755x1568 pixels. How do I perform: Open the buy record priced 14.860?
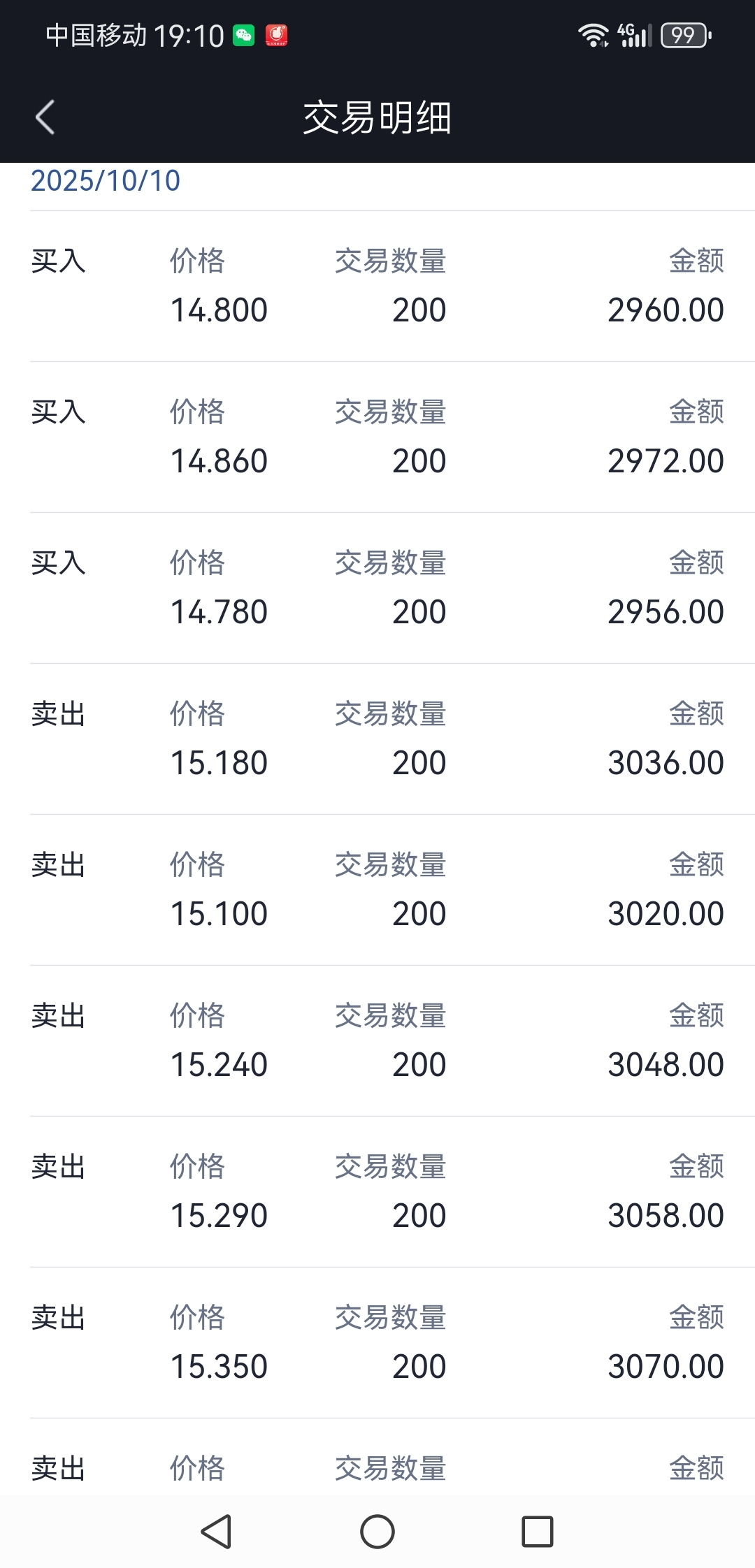(x=377, y=437)
